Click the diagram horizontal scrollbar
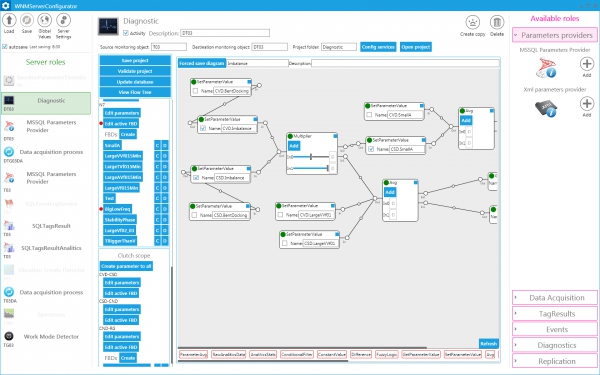 tap(302, 348)
